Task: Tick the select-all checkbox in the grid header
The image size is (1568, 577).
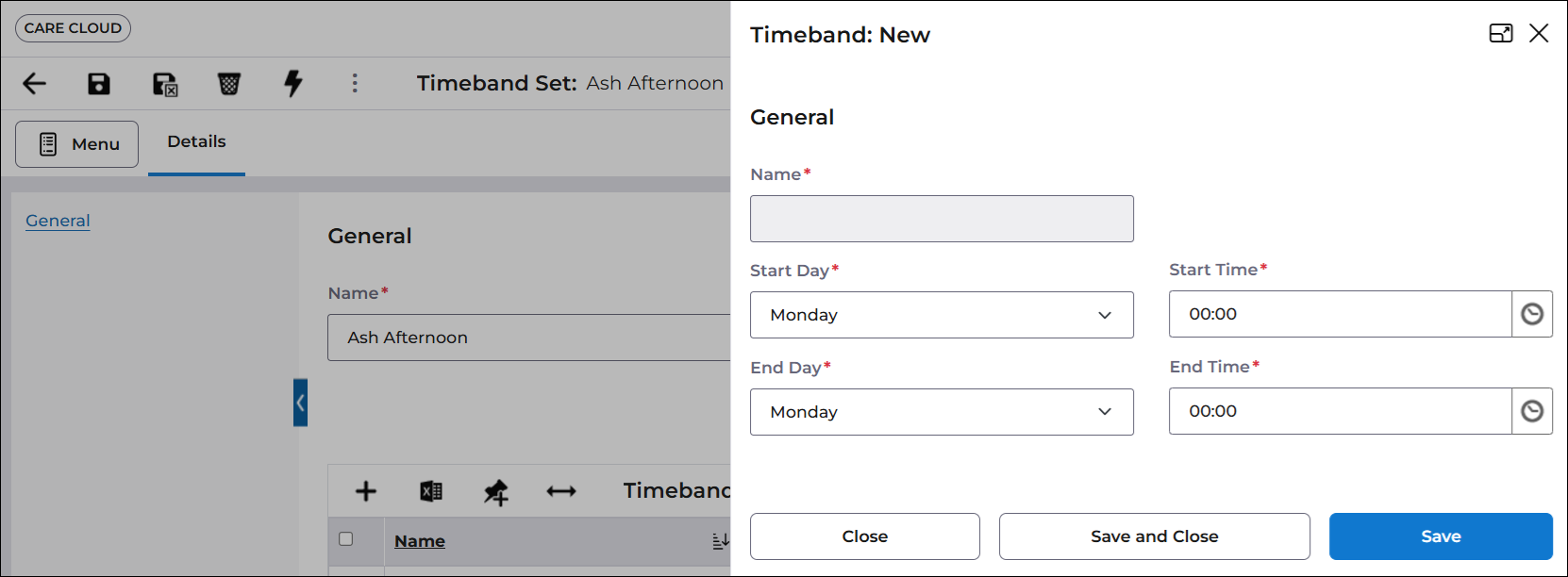Action: tap(346, 539)
